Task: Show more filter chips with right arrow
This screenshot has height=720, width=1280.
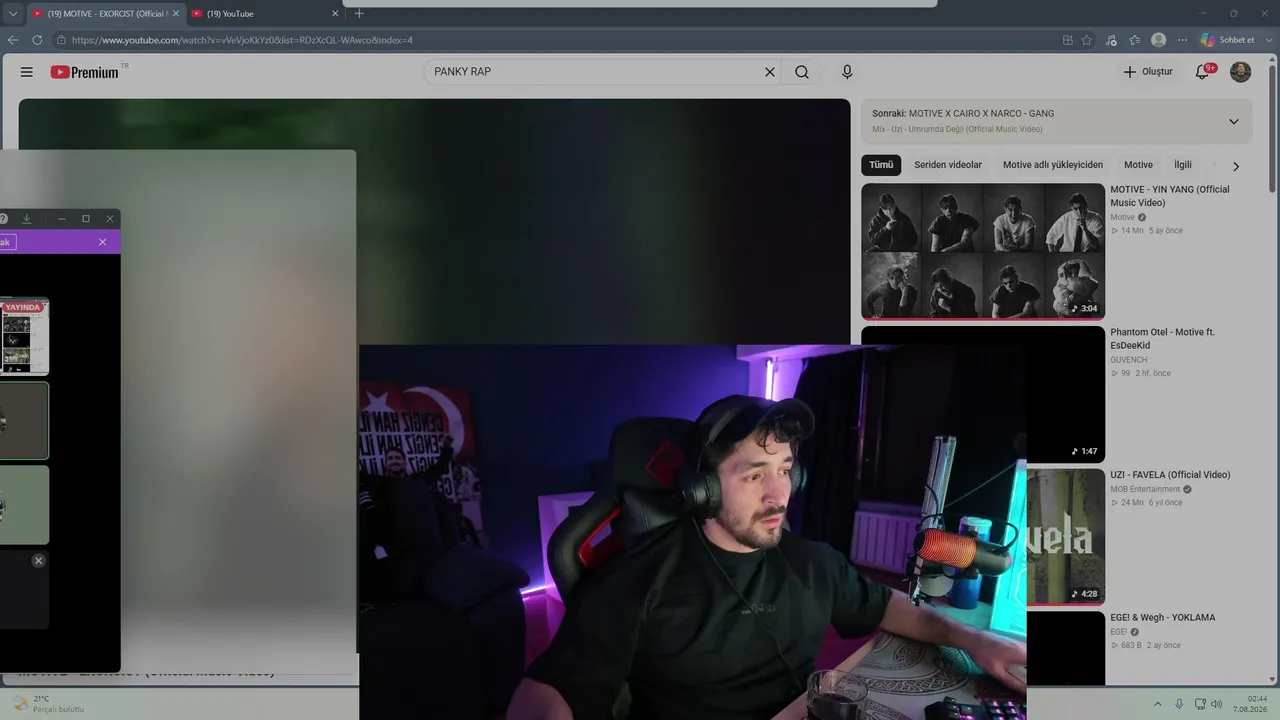Action: point(1236,166)
